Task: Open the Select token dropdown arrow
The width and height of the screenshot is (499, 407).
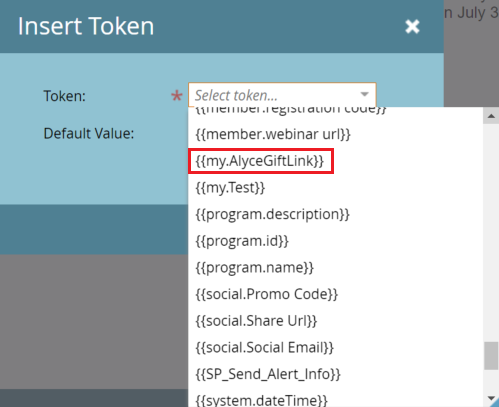Action: (x=365, y=95)
